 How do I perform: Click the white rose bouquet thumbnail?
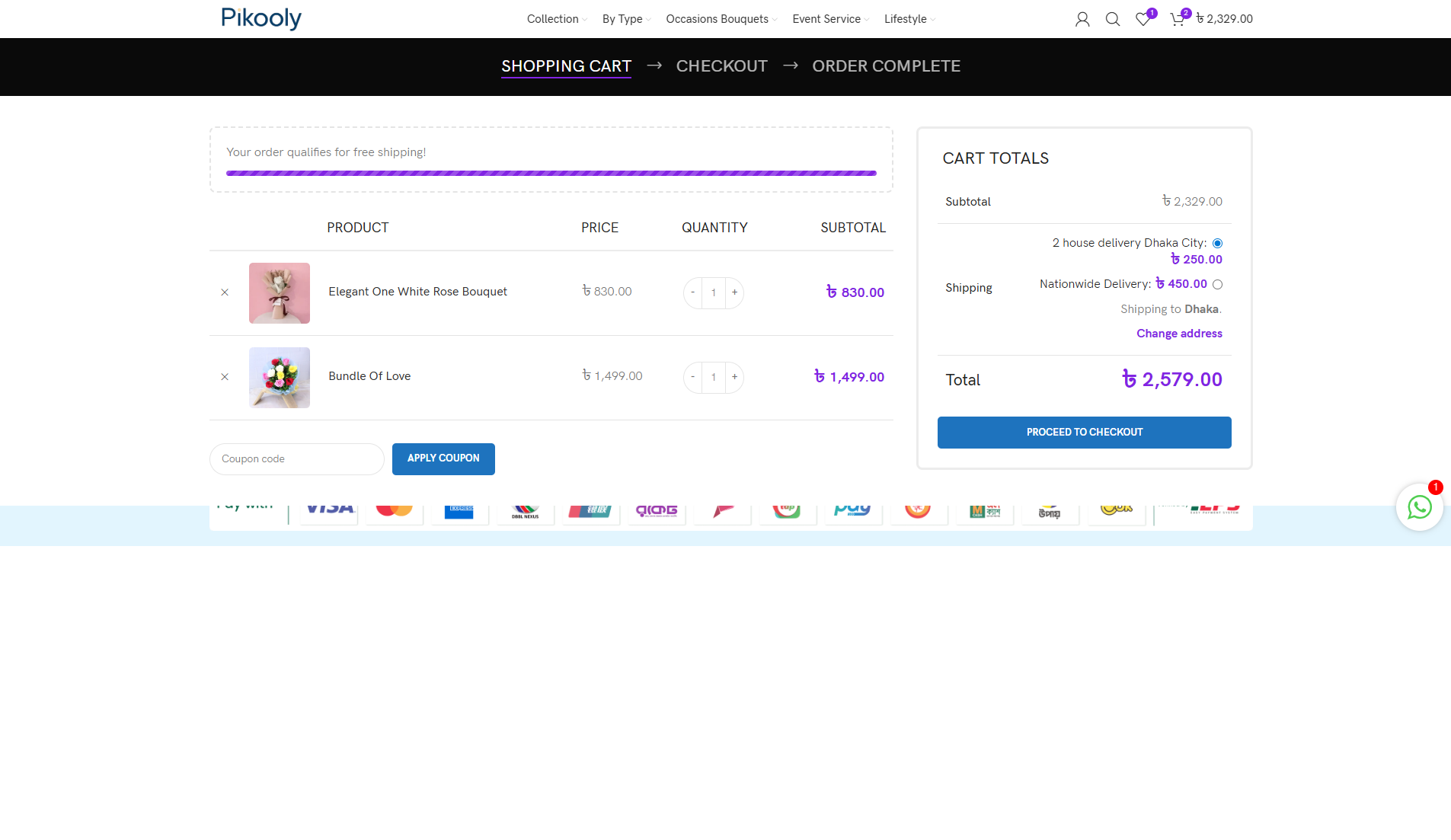280,293
